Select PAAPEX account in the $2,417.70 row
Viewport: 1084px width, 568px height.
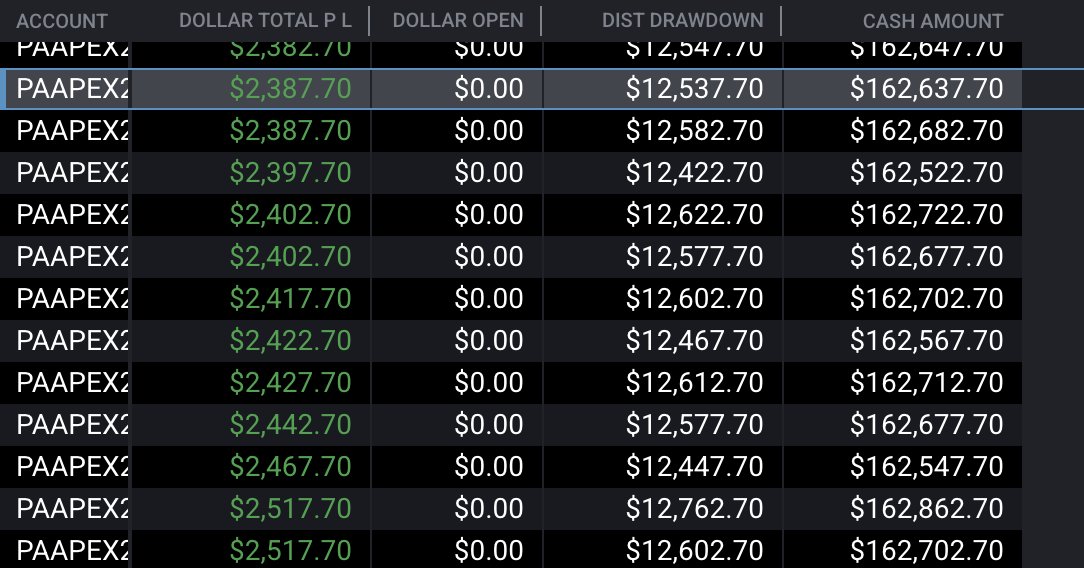[x=72, y=299]
